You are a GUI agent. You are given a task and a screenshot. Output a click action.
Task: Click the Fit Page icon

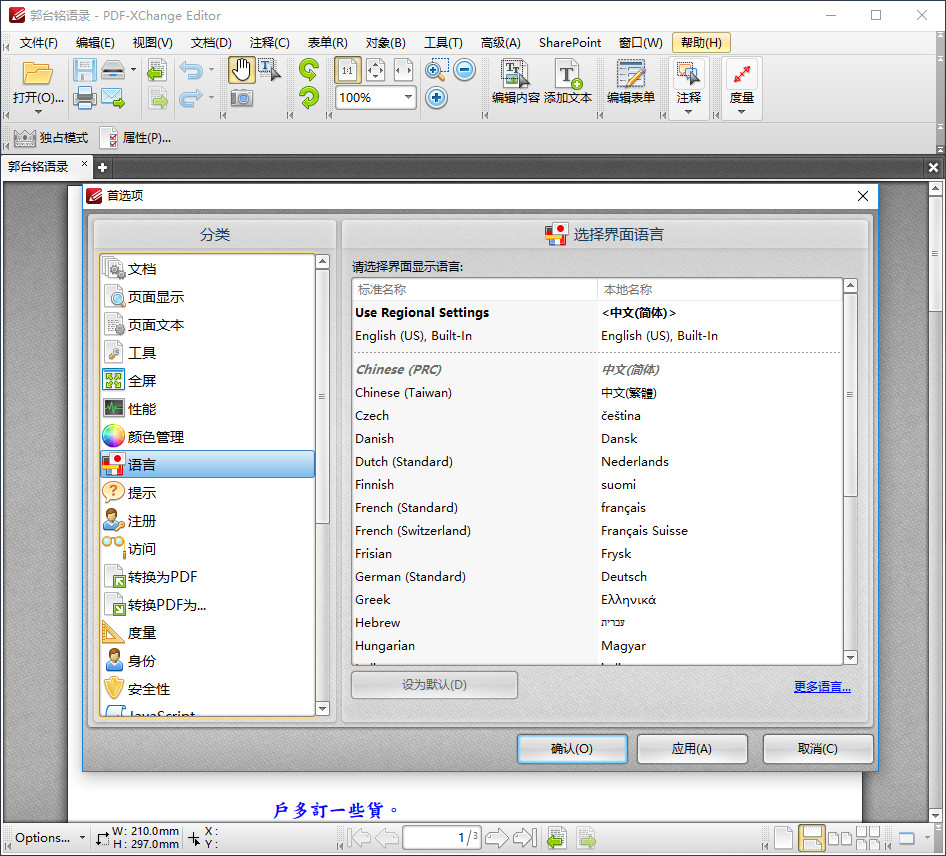375,71
